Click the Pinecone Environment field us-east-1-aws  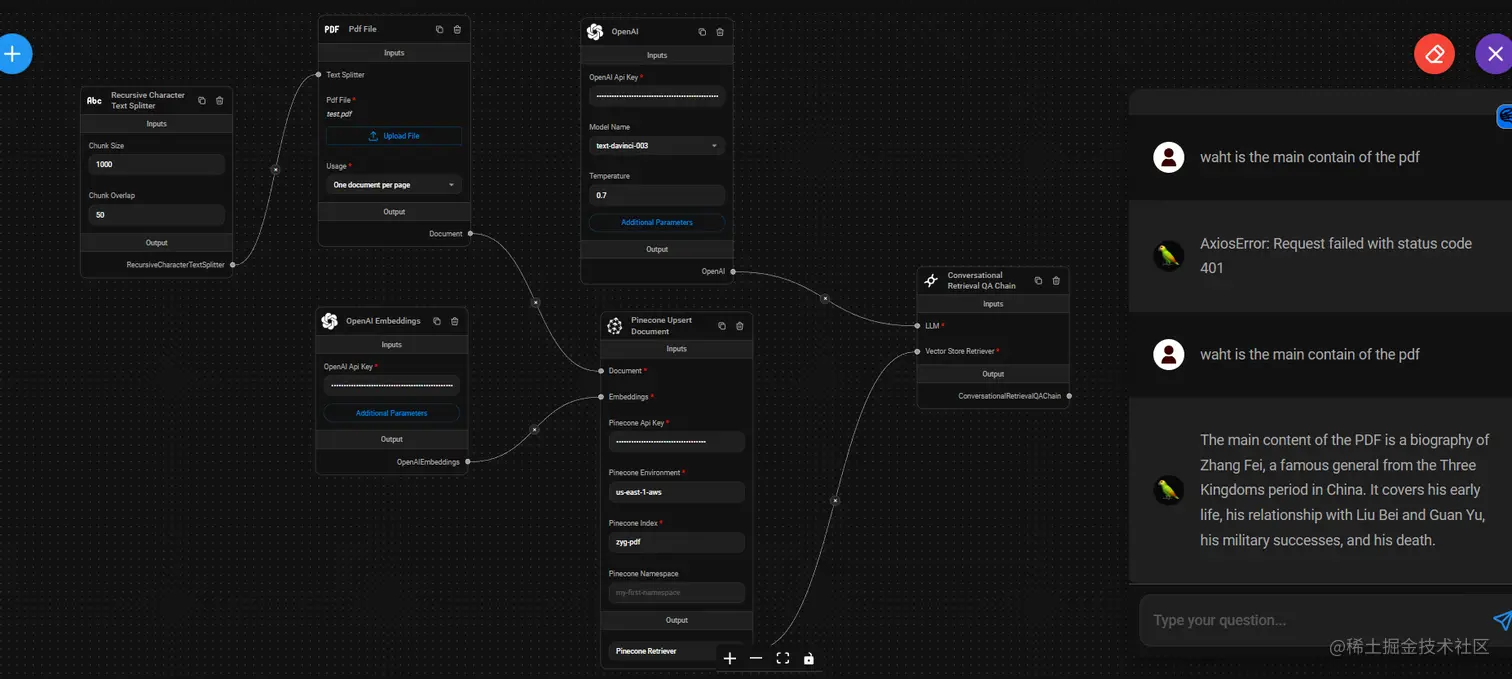point(677,492)
